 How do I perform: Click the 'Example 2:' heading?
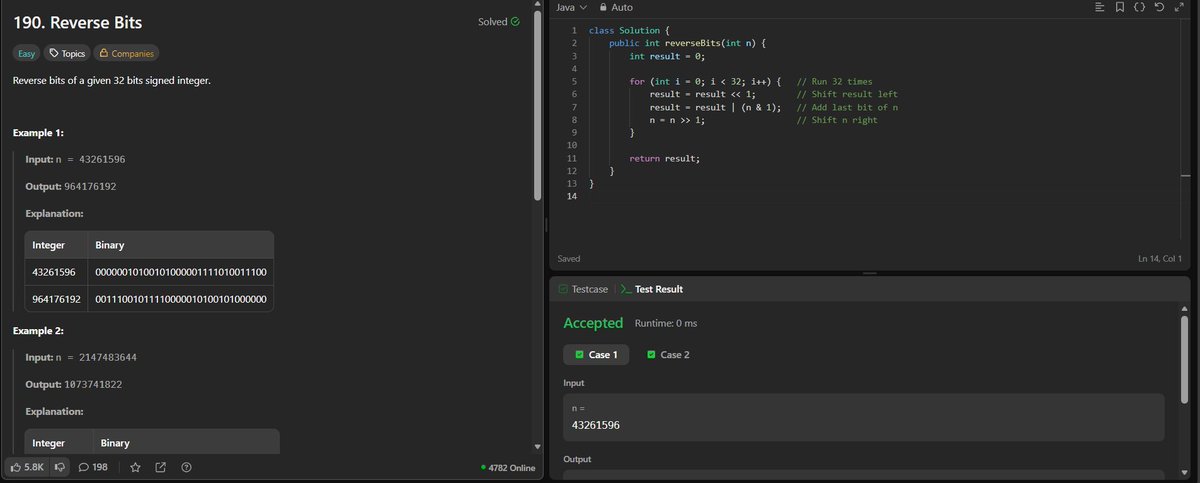39,330
